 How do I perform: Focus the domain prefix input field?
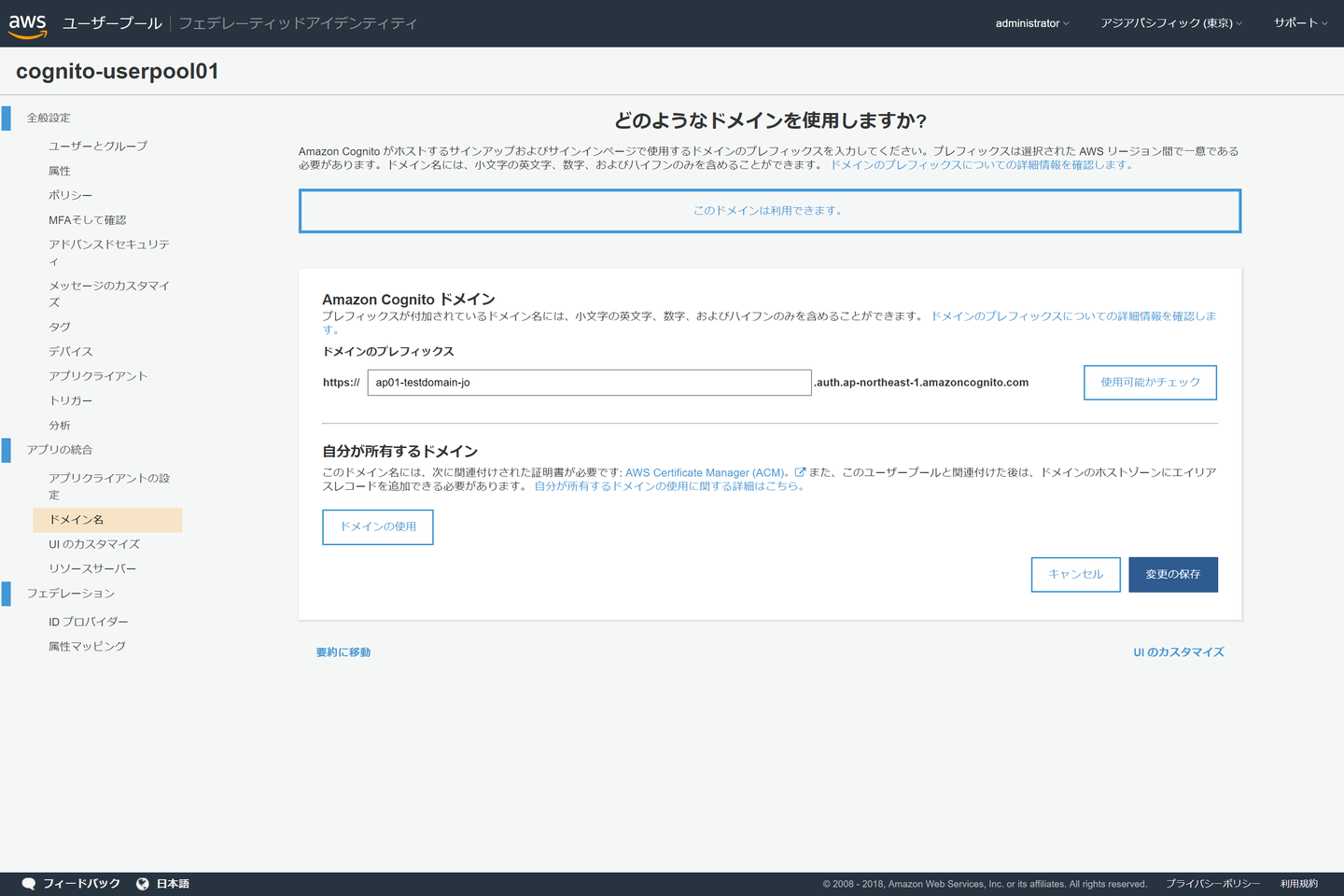coord(589,383)
